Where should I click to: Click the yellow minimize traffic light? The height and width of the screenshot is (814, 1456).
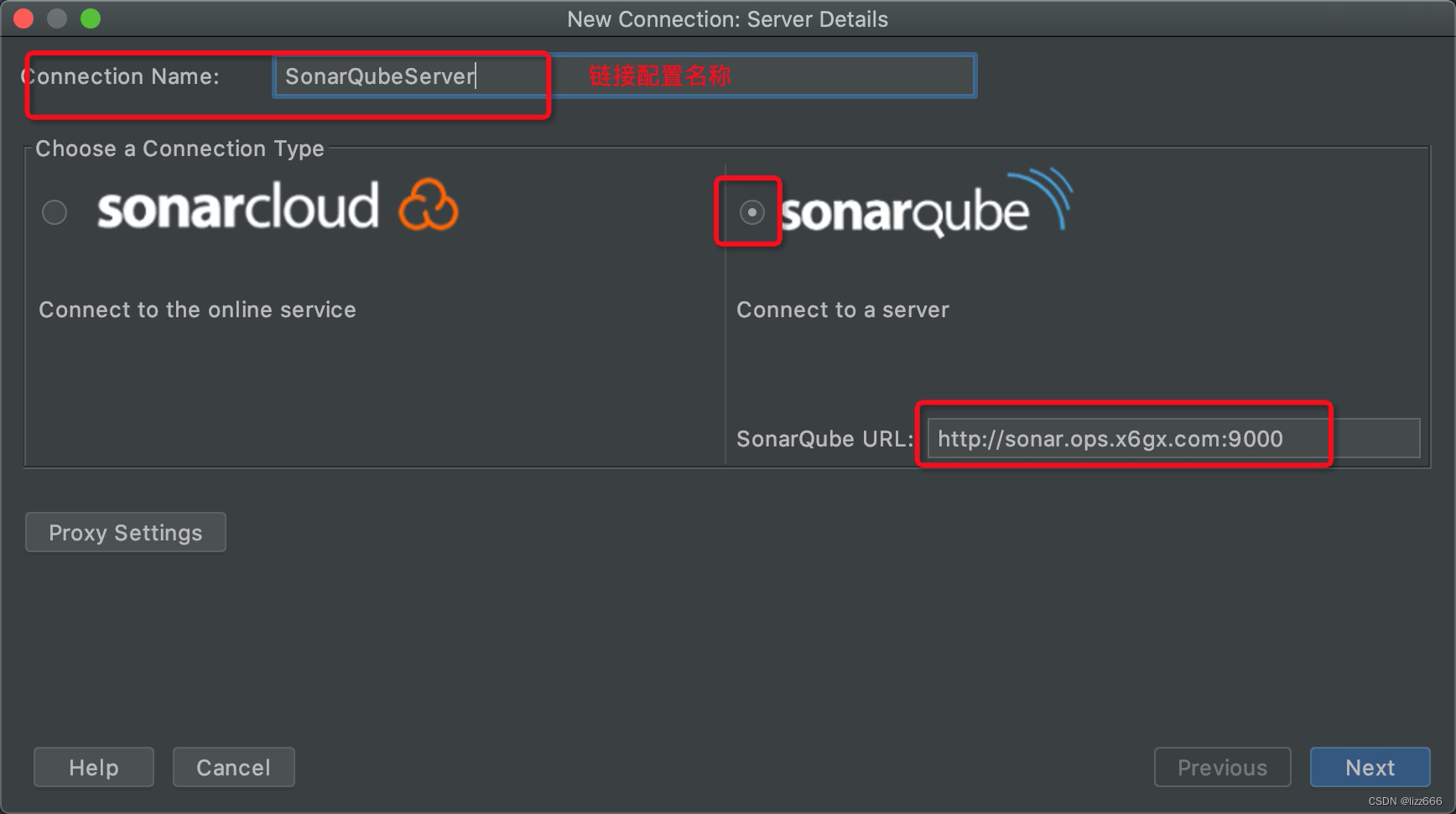tap(56, 18)
